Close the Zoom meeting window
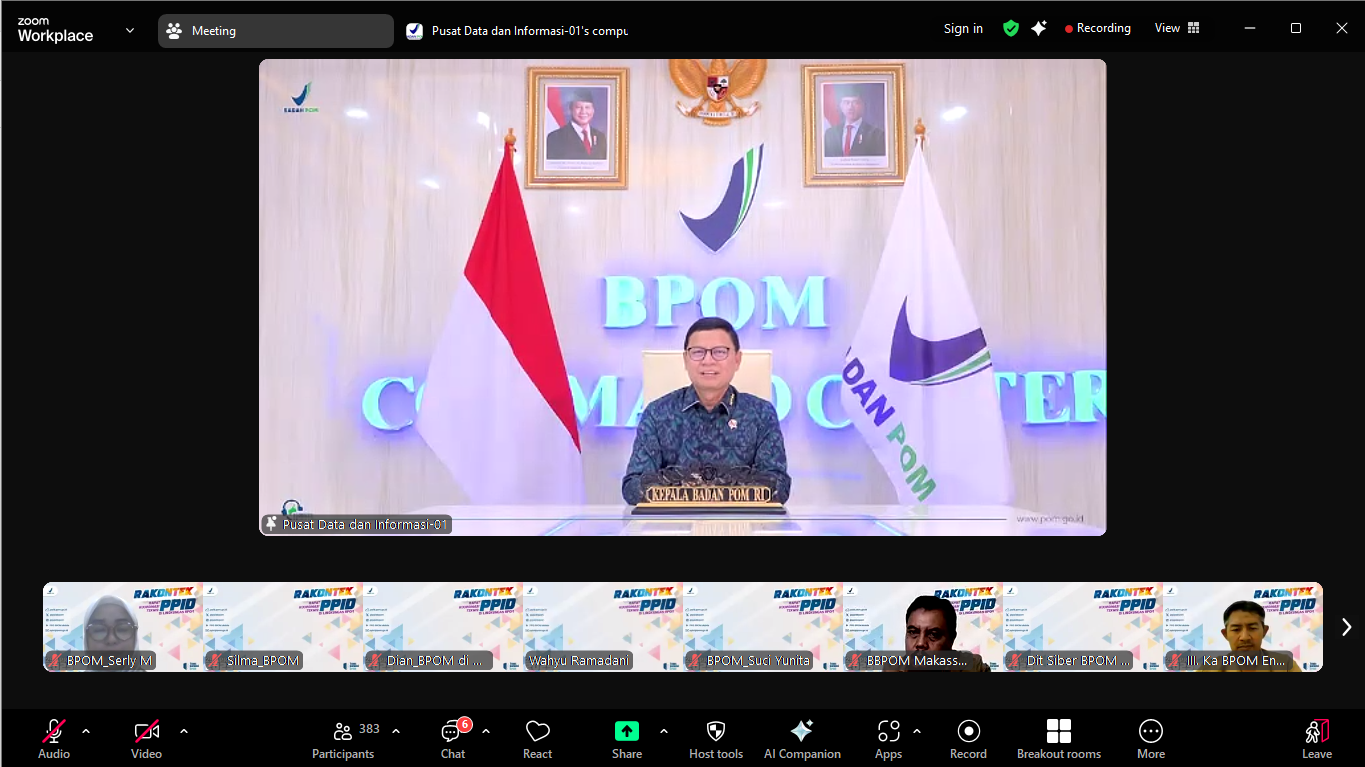Screen dimensions: 1365x767 coord(1342,28)
